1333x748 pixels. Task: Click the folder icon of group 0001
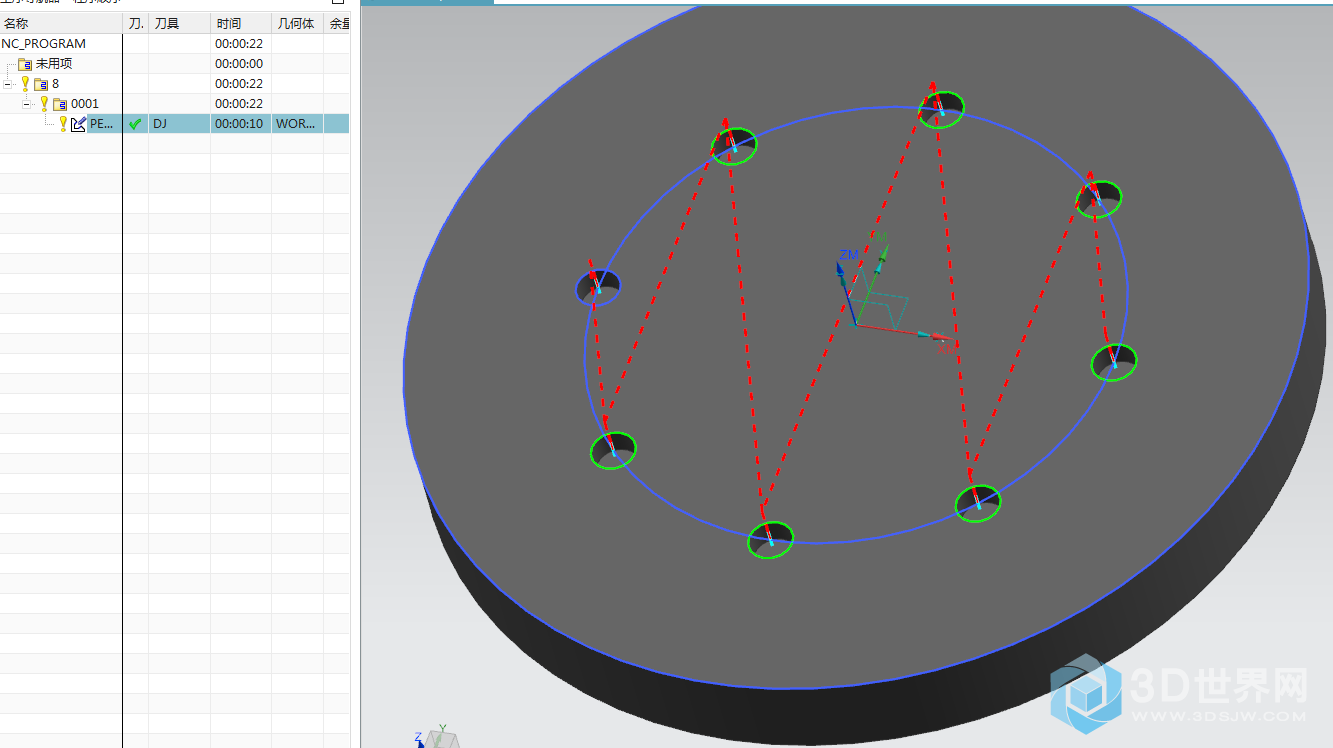pyautogui.click(x=60, y=104)
